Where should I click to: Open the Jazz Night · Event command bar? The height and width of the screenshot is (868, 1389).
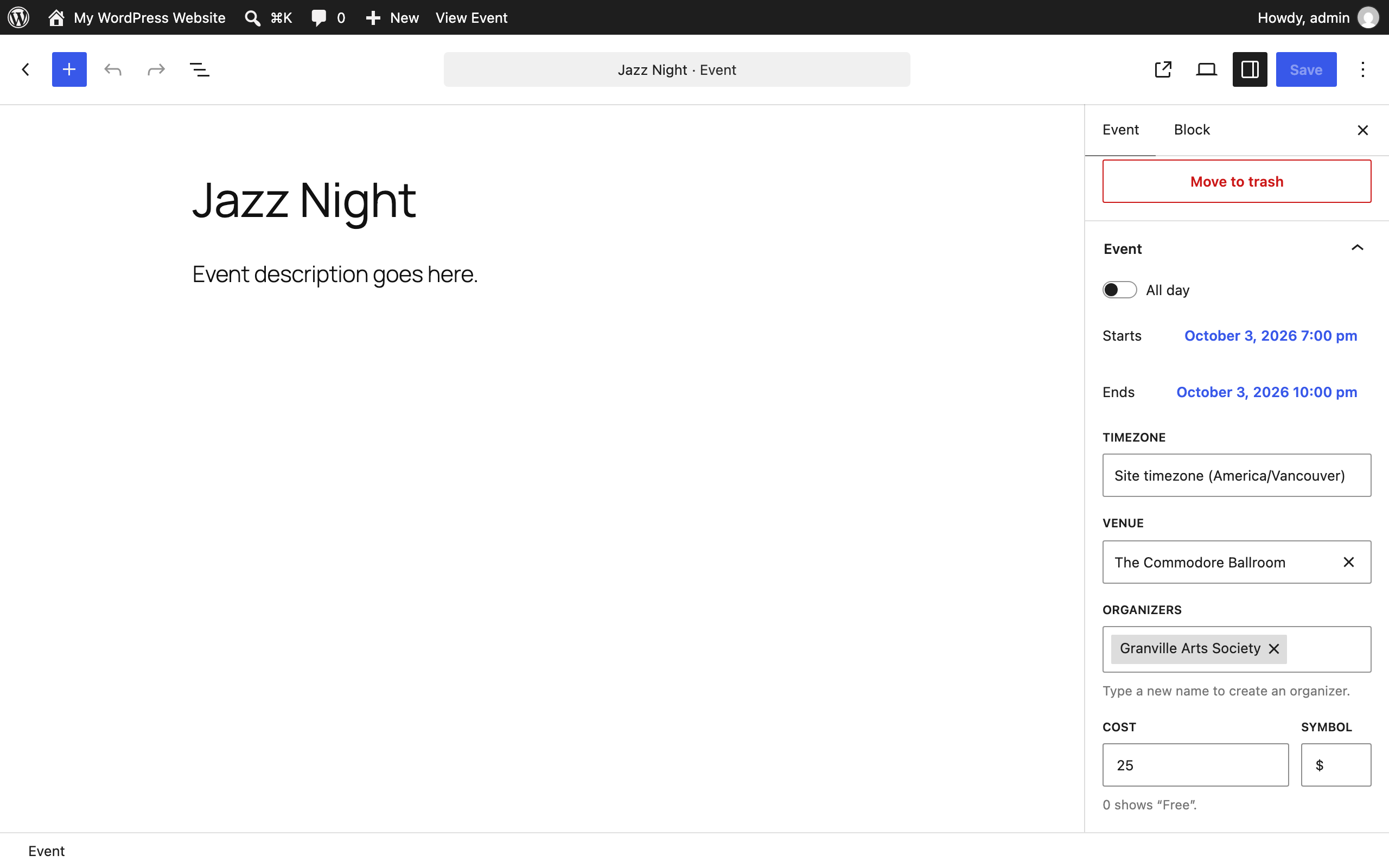677,69
